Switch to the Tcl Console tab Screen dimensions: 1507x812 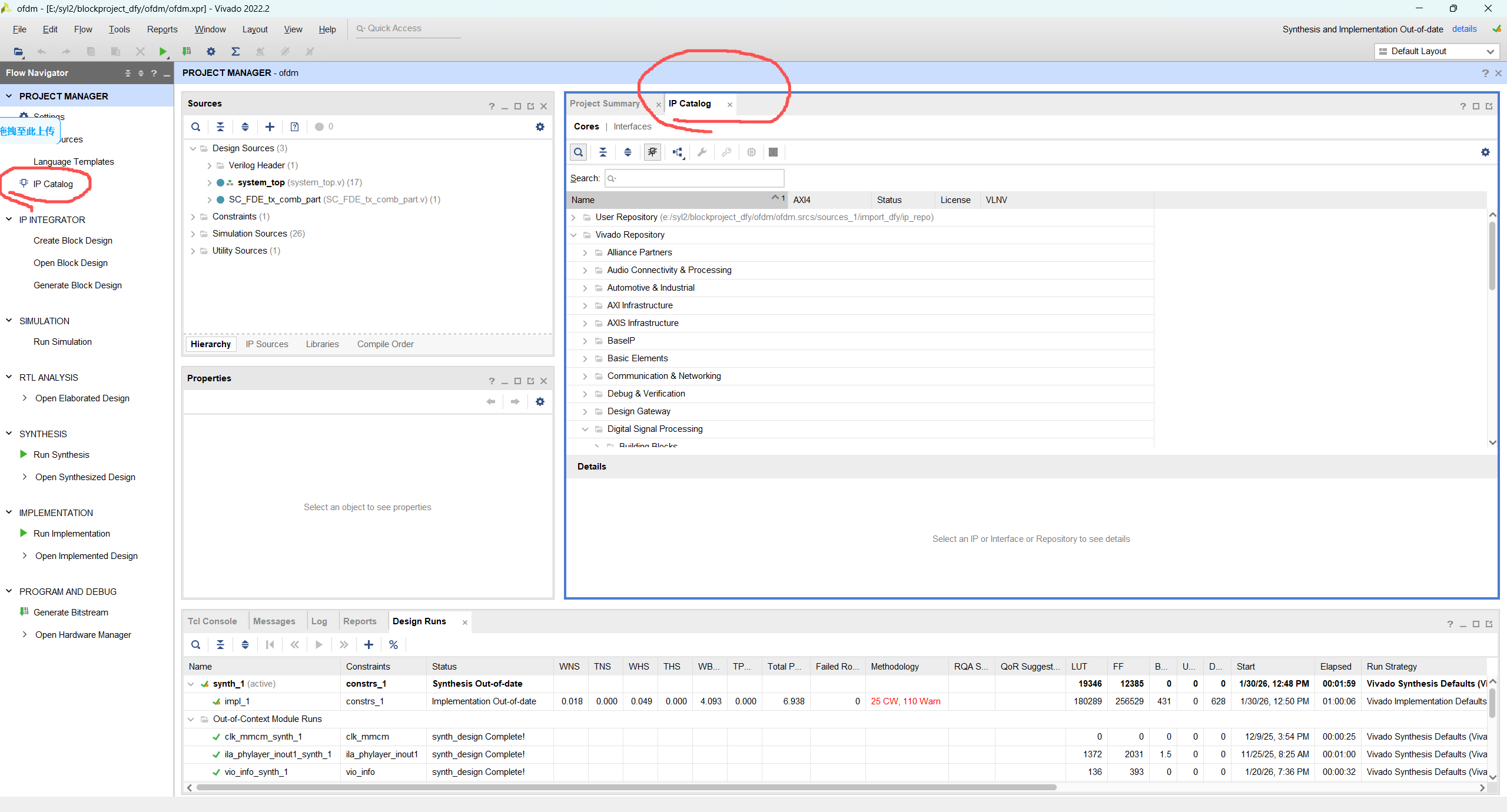tap(212, 621)
